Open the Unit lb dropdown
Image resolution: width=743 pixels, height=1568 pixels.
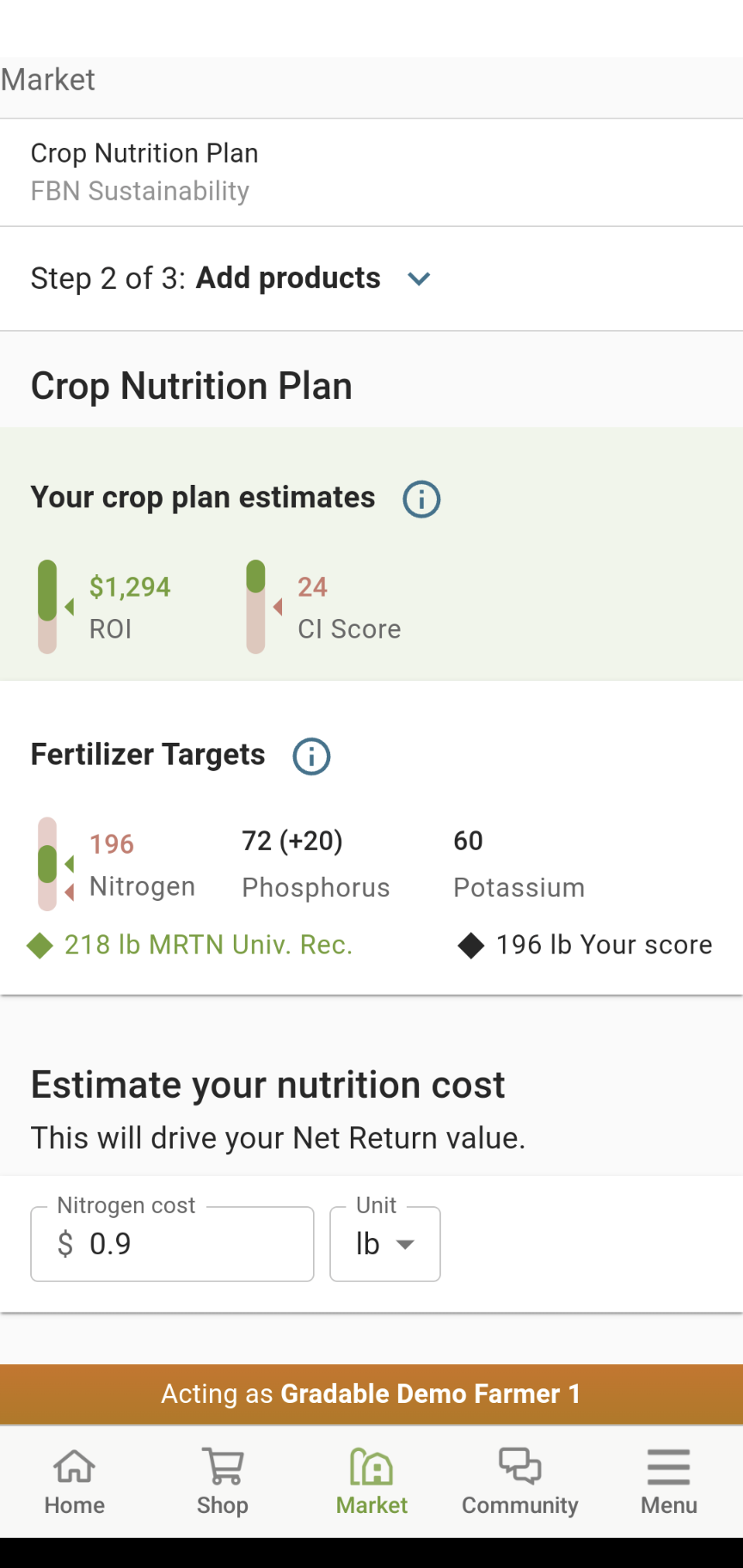[385, 1244]
